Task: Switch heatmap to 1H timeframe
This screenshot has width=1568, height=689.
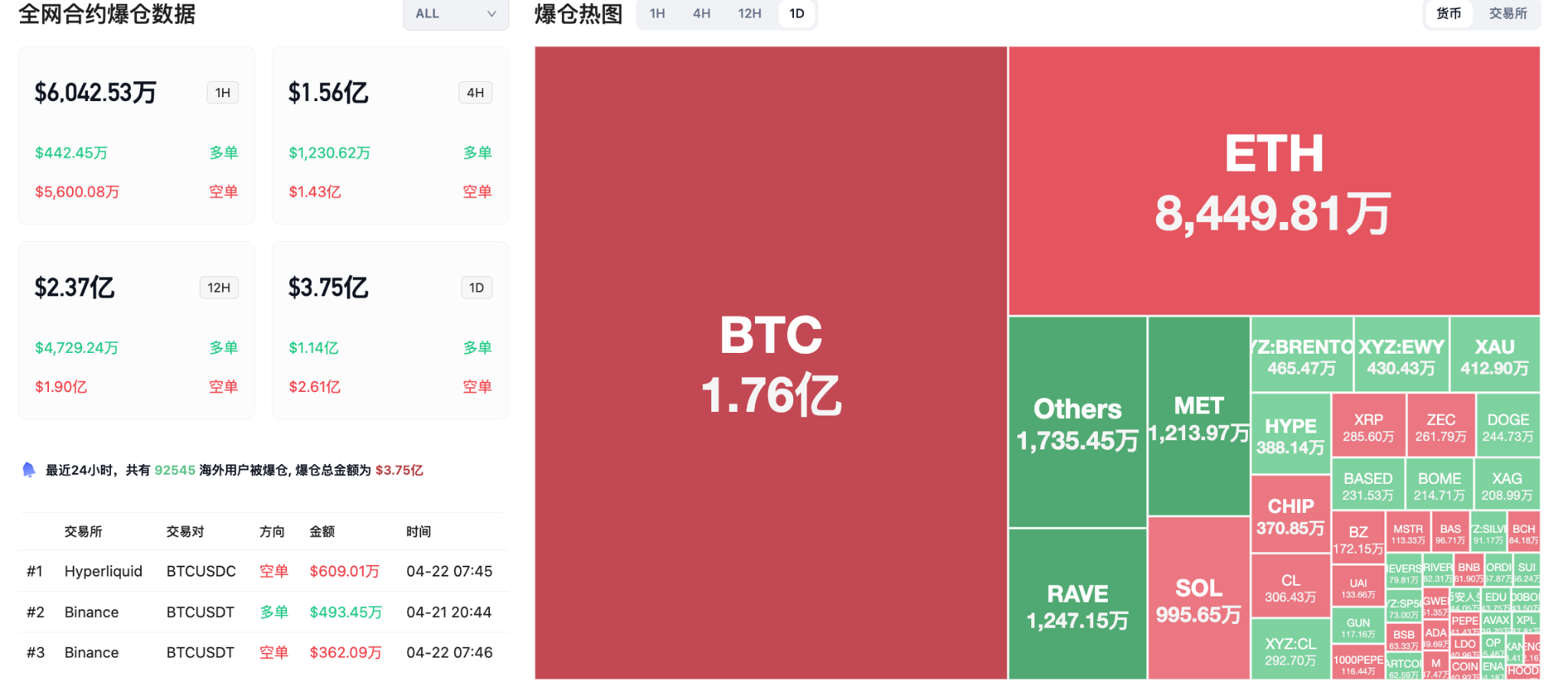Action: click(657, 14)
